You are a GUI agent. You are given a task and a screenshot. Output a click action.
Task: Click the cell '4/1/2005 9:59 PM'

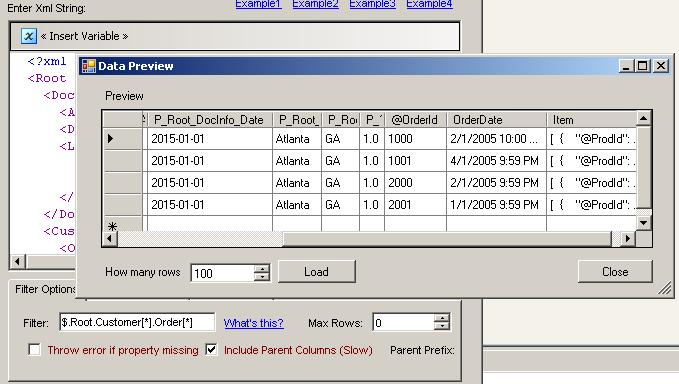[496, 161]
